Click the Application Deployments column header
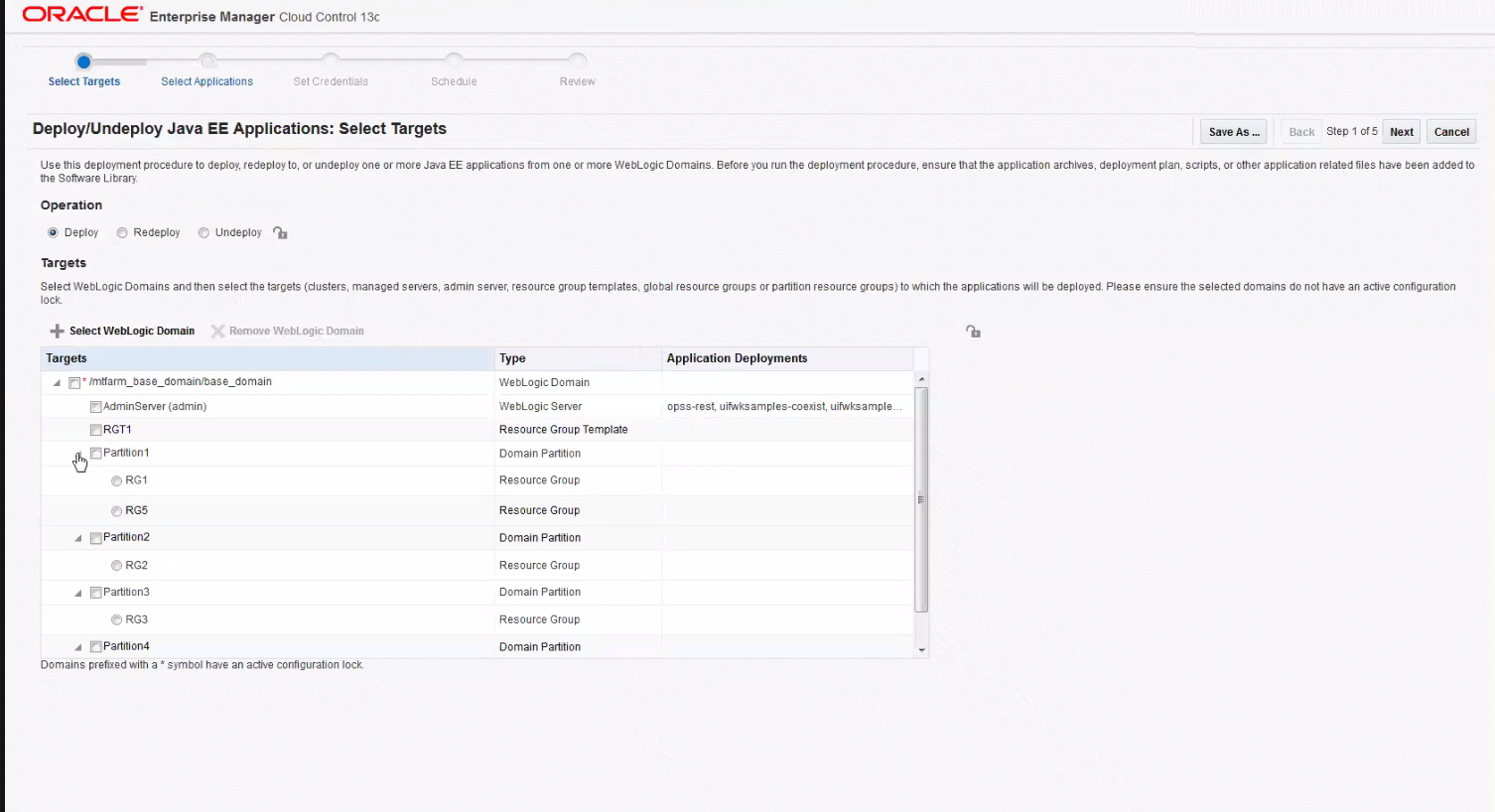1495x812 pixels. pos(787,358)
